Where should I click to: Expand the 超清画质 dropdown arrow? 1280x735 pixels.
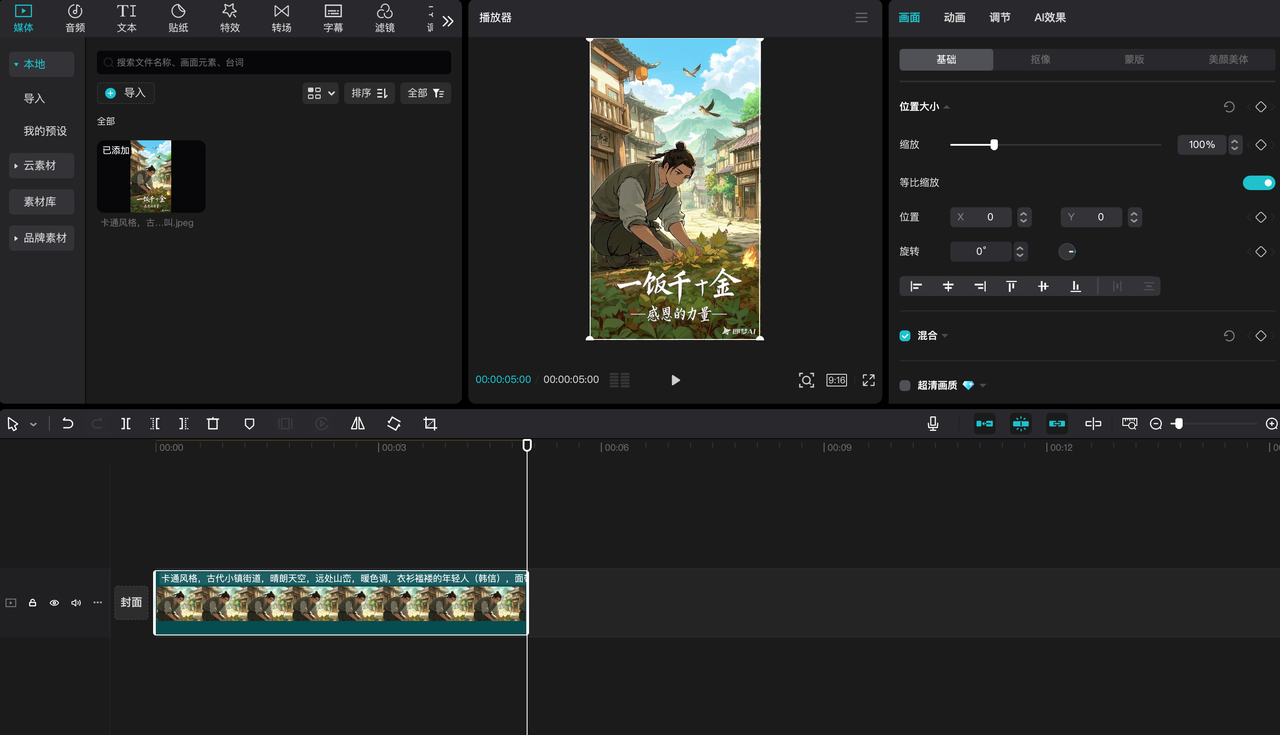pyautogui.click(x=983, y=386)
